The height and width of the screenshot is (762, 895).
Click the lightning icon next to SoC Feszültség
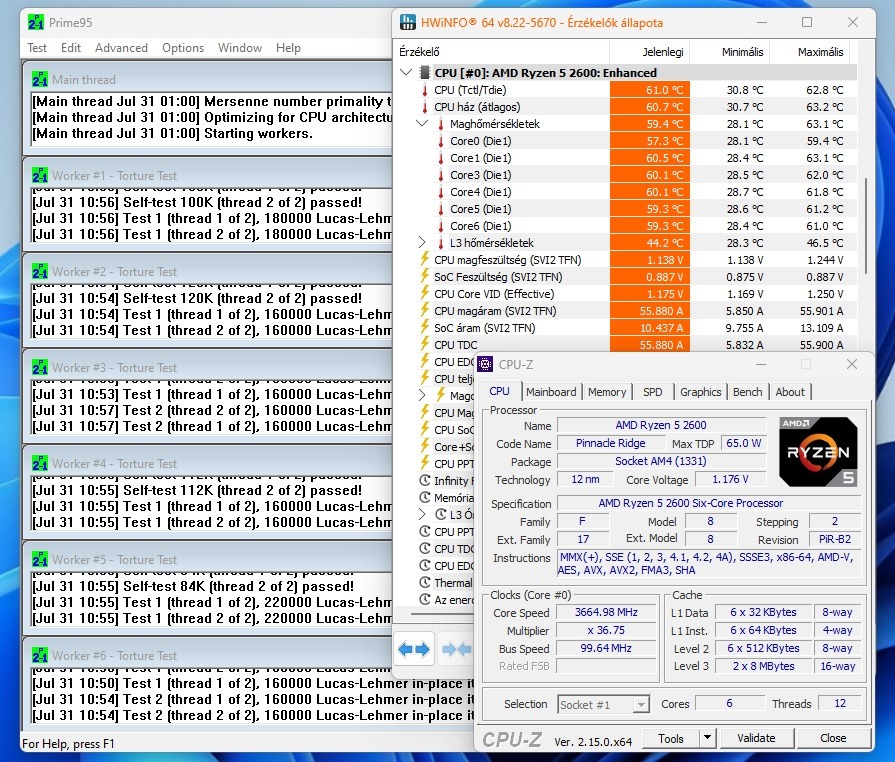point(425,276)
